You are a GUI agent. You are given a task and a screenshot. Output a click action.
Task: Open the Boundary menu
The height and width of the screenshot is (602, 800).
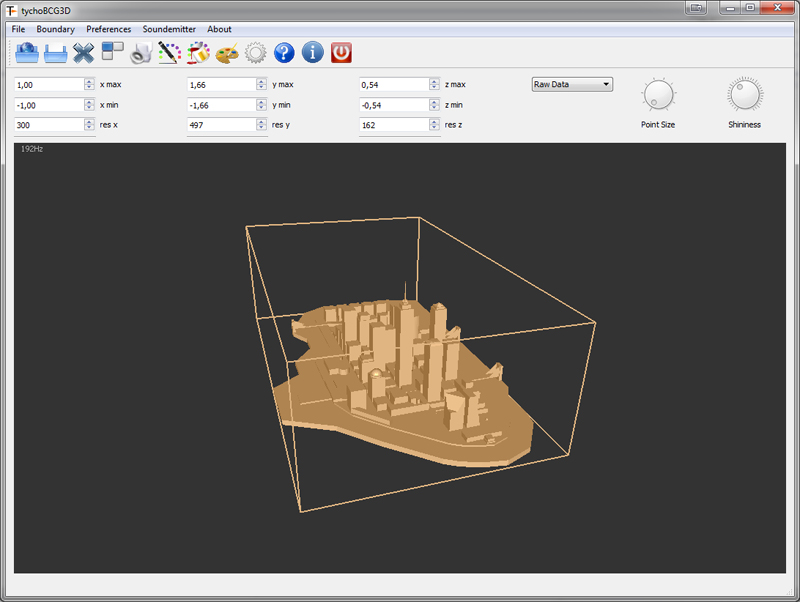point(56,29)
